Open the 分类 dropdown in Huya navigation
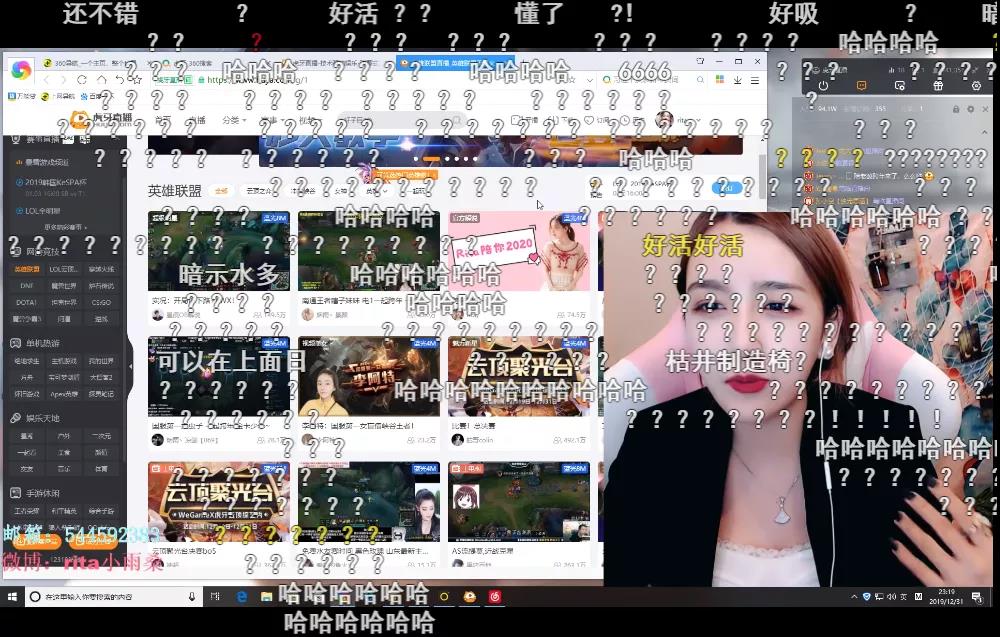Viewport: 1000px width, 637px height. (x=234, y=120)
